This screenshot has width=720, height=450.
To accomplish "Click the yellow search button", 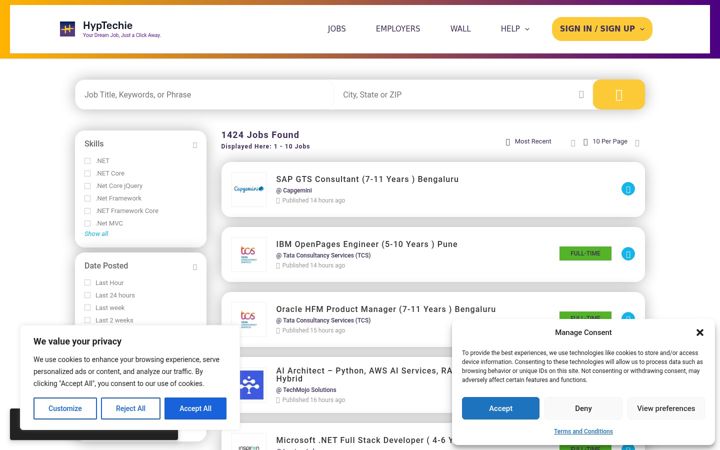I will pyautogui.click(x=619, y=95).
